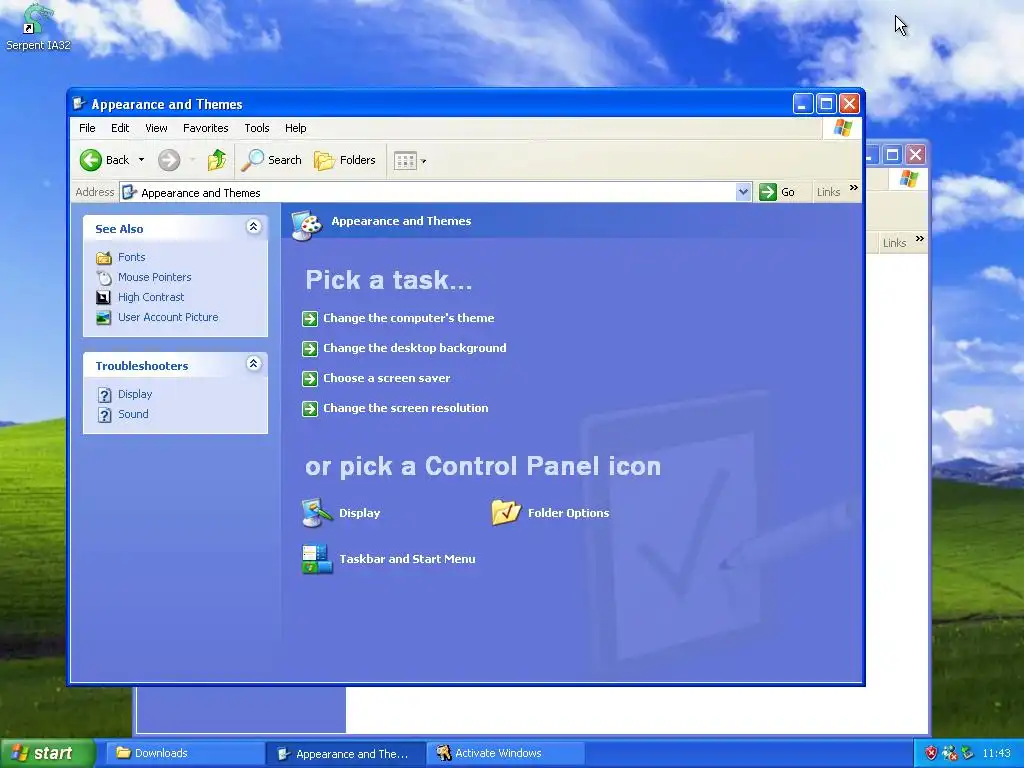Image resolution: width=1024 pixels, height=768 pixels.
Task: Open the Serpent IA32 desktop shortcut
Action: 37,27
